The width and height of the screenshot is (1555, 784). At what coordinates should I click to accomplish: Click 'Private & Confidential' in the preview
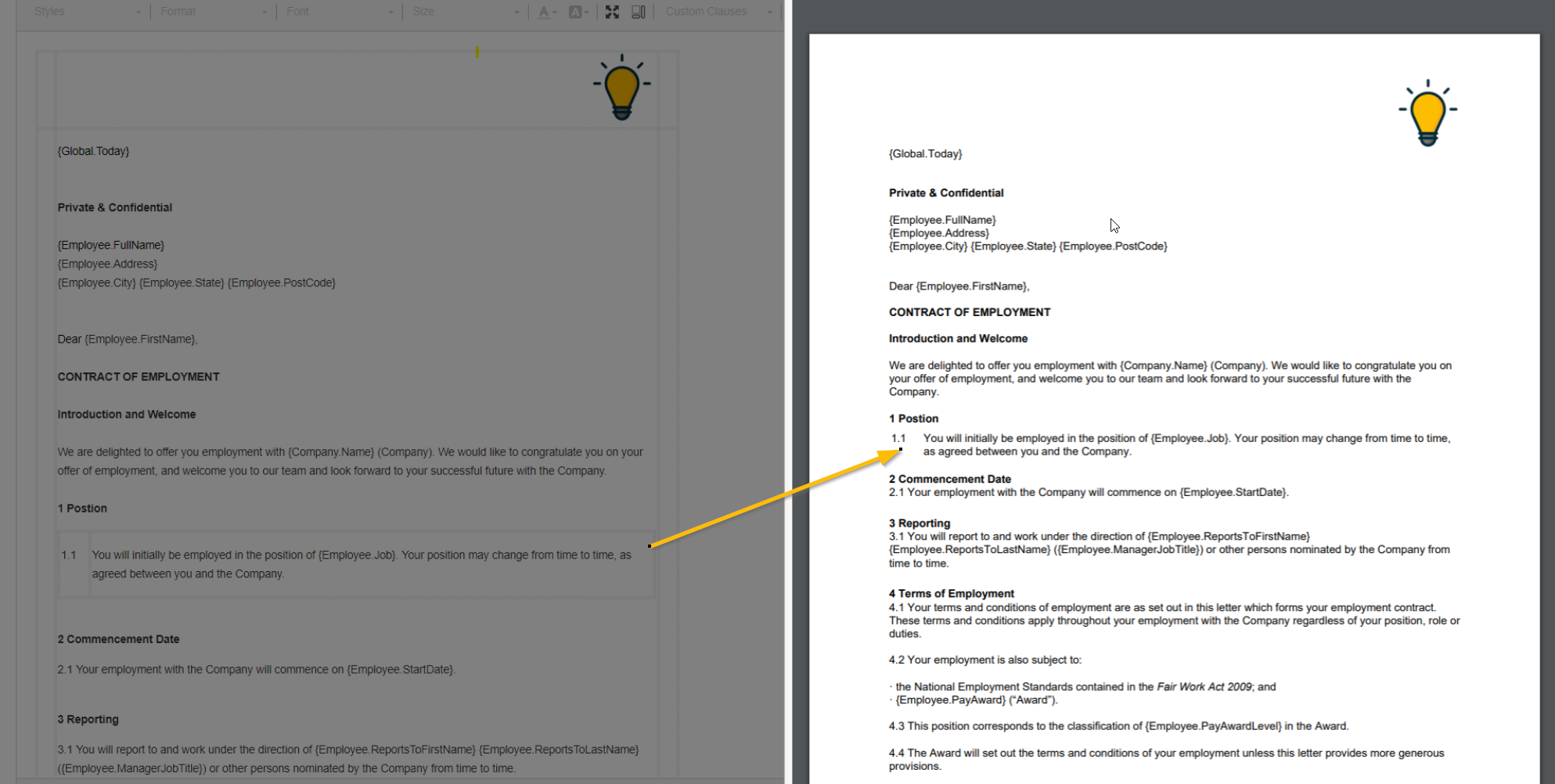coord(946,193)
